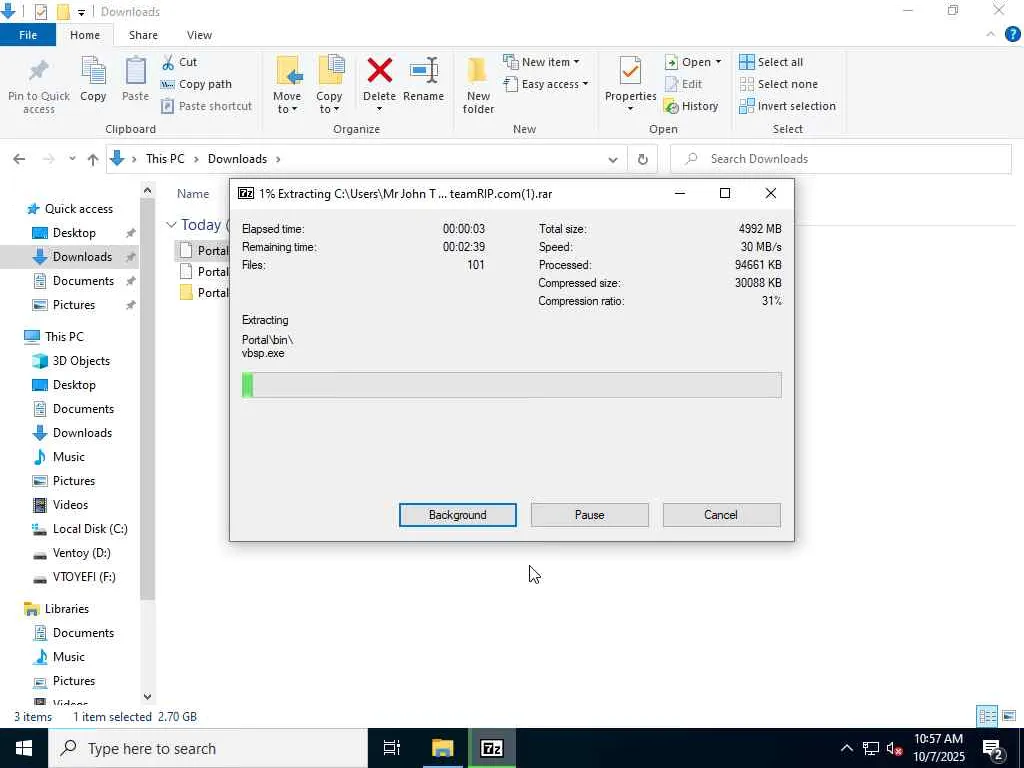
Task: Click Paste shortcut in ribbon
Action: pos(206,106)
